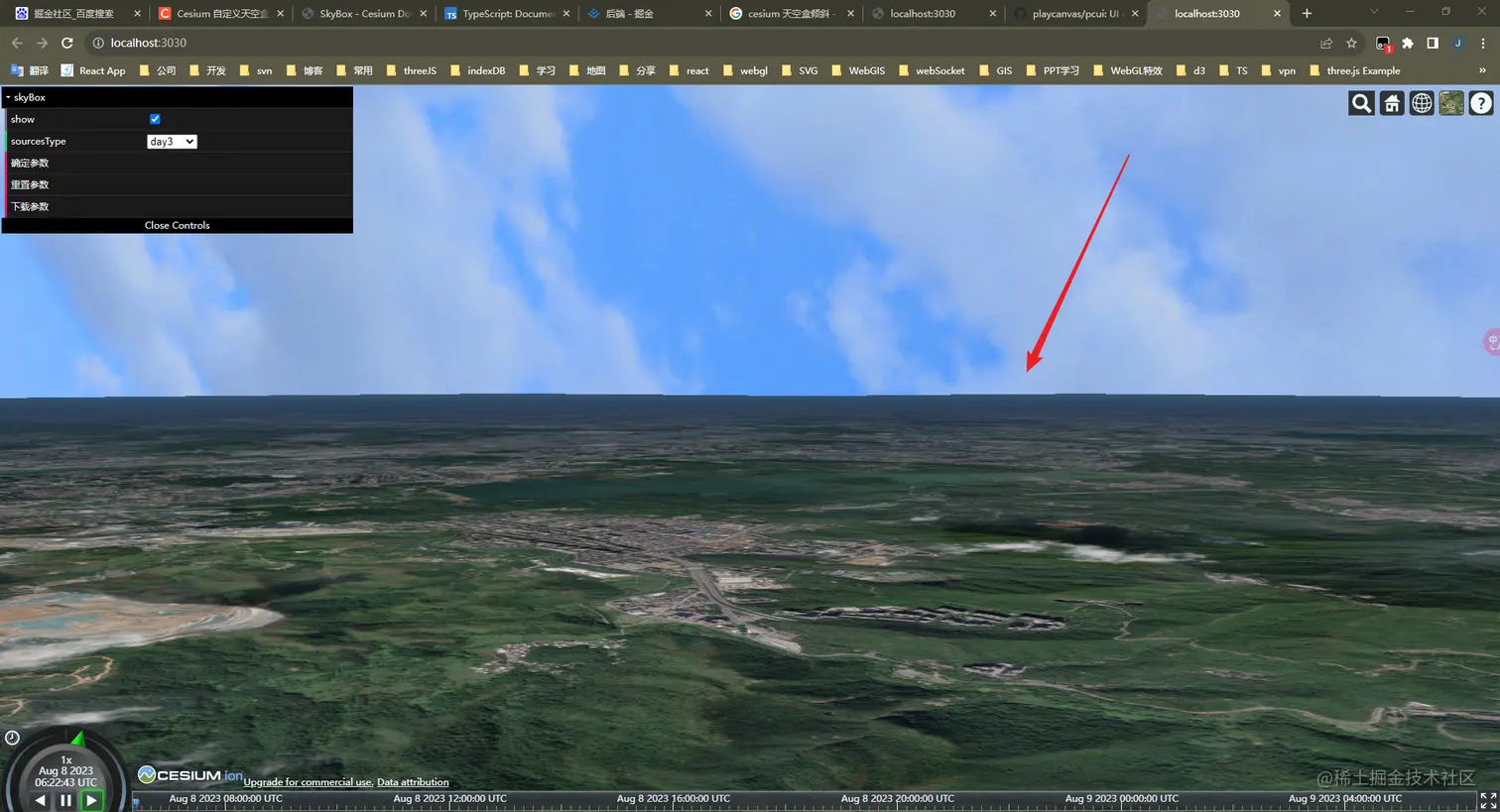Open the base layer imagery picker

click(x=1451, y=103)
